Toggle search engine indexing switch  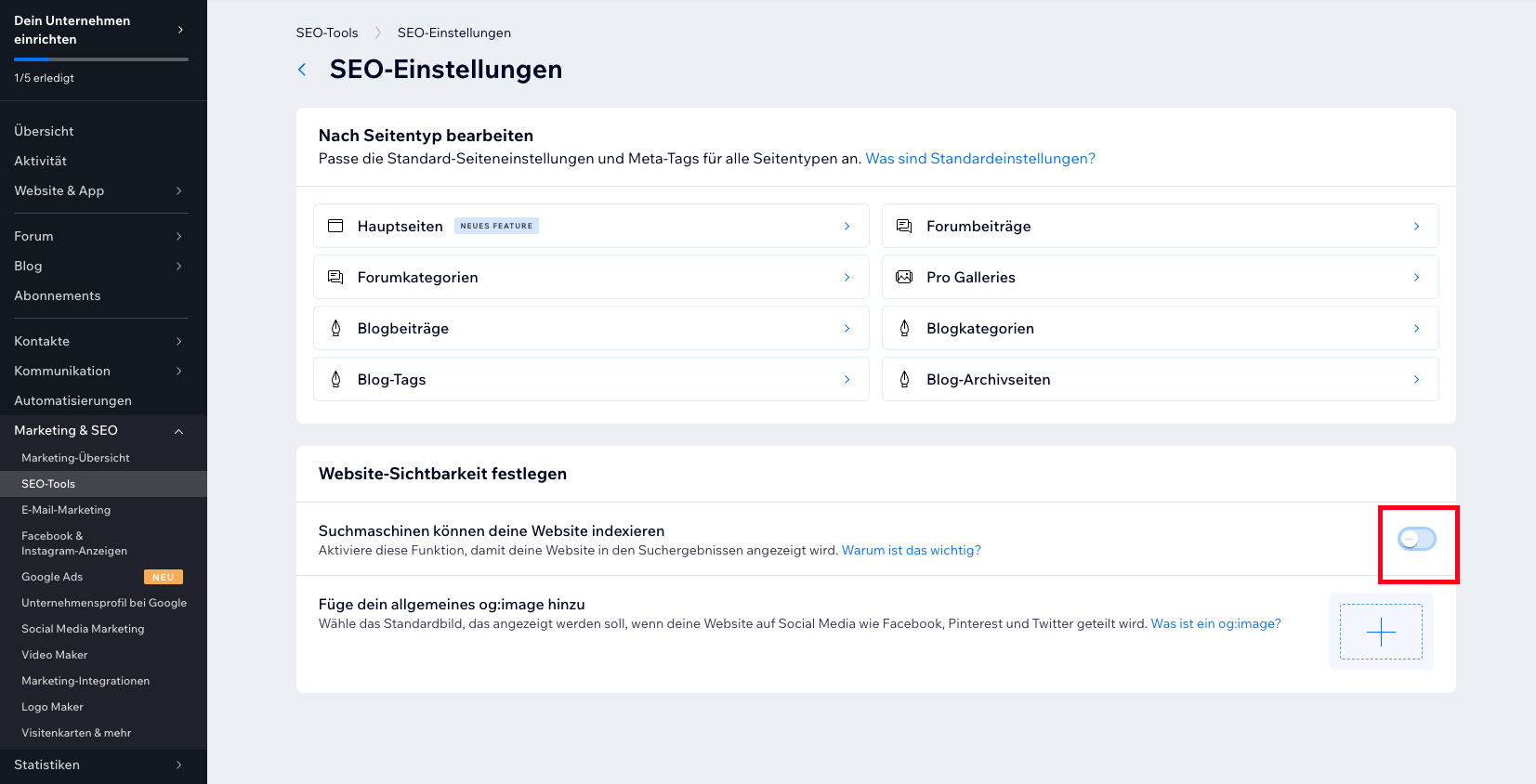pos(1417,539)
